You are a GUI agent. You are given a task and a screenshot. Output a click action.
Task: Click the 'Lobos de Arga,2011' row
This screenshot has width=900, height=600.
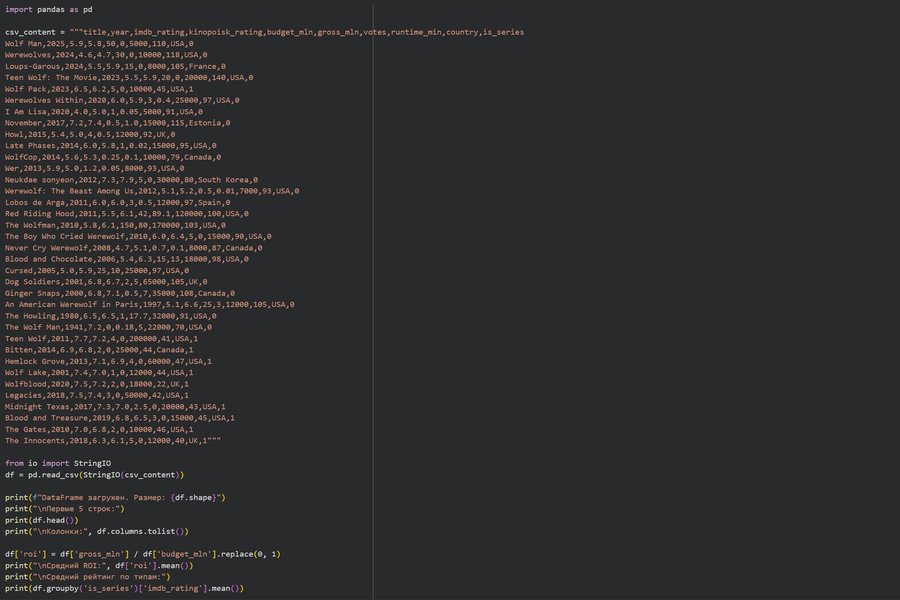click(118, 203)
